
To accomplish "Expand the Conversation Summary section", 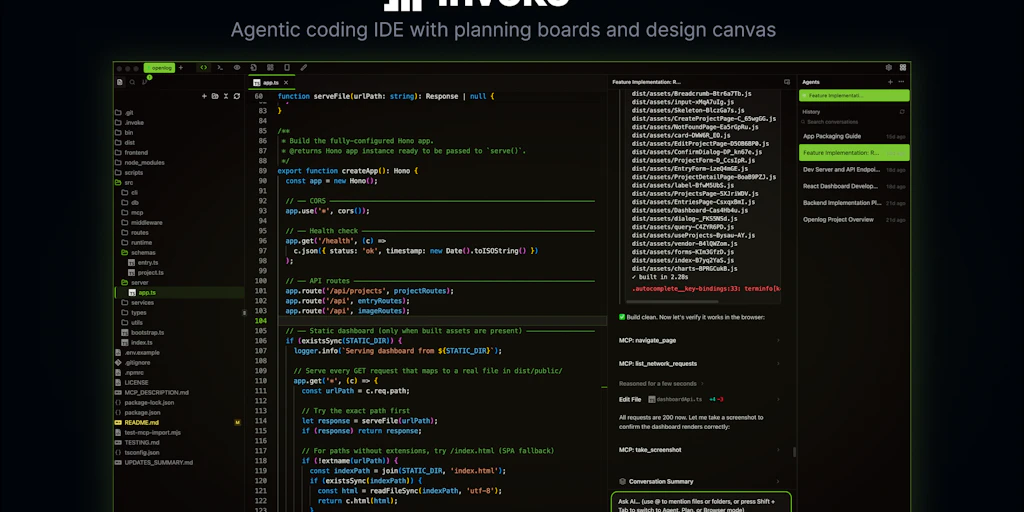I will pyautogui.click(x=699, y=481).
